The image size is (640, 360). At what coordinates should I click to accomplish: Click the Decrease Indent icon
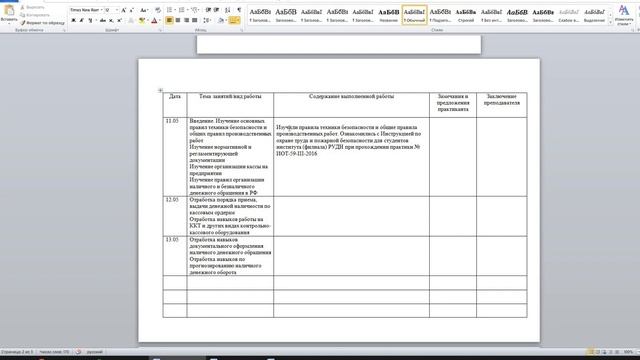208,10
